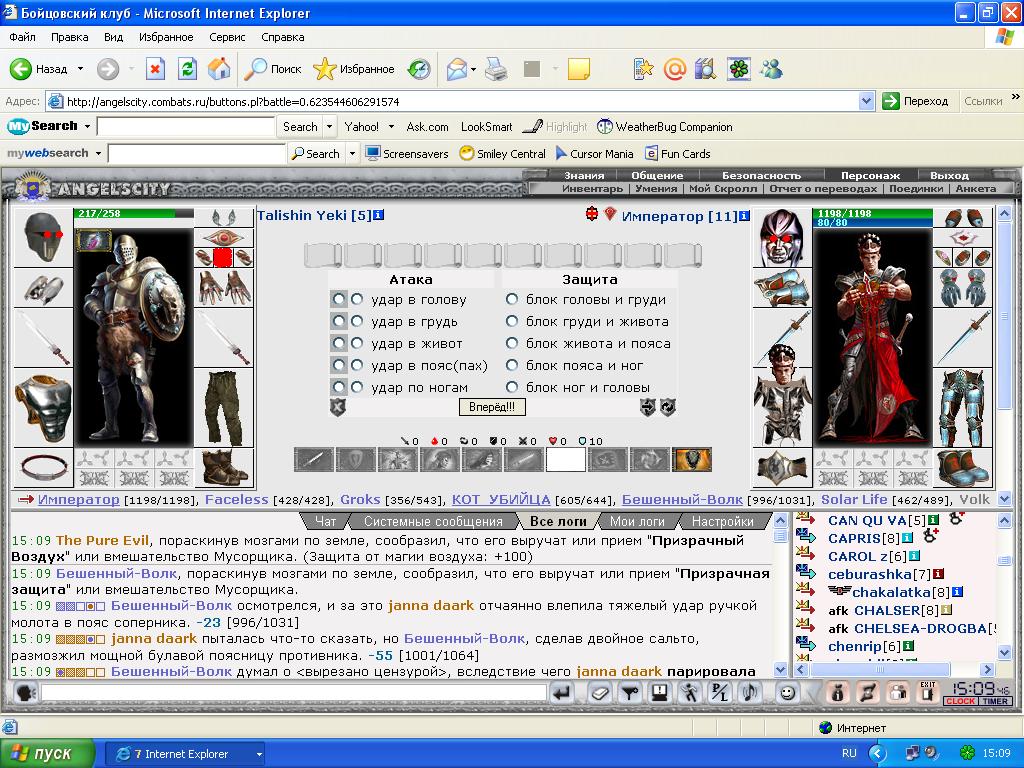Image resolution: width=1024 pixels, height=768 pixels.
Task: Select the блок ног и головы radio
Action: point(512,387)
